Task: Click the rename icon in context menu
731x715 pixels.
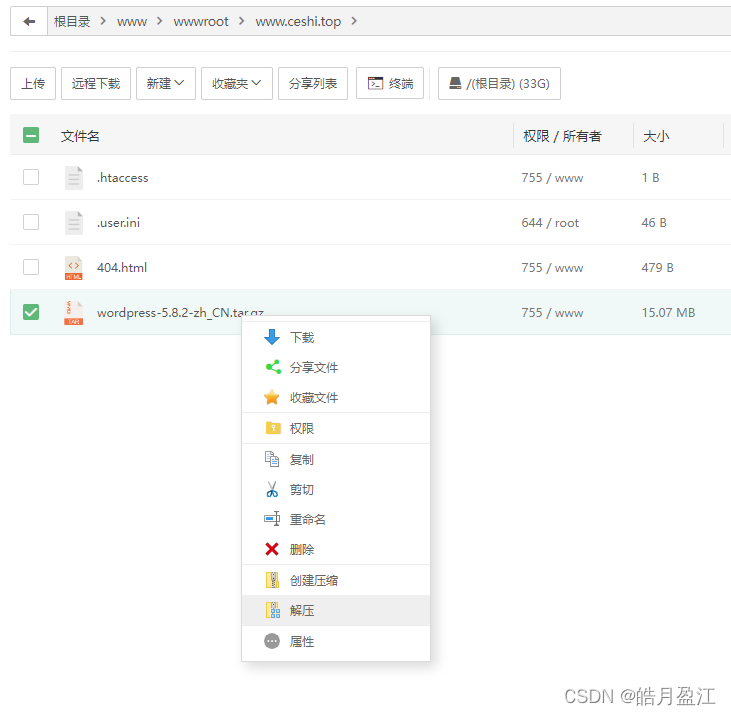Action: coord(272,519)
